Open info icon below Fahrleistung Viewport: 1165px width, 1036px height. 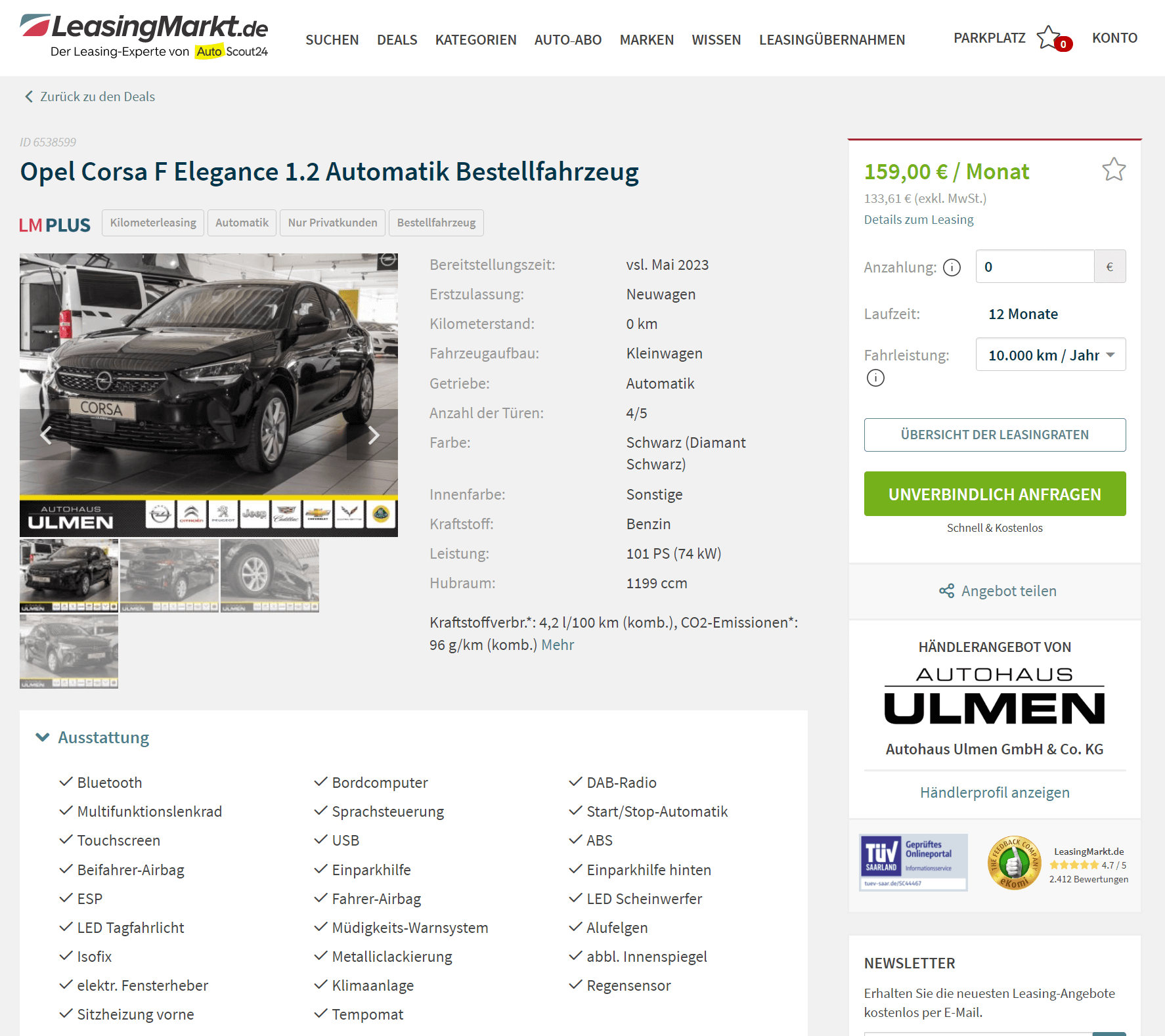click(x=875, y=378)
